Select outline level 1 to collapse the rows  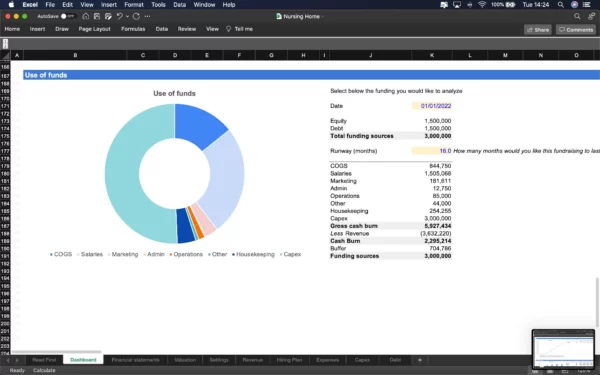tap(5, 41)
